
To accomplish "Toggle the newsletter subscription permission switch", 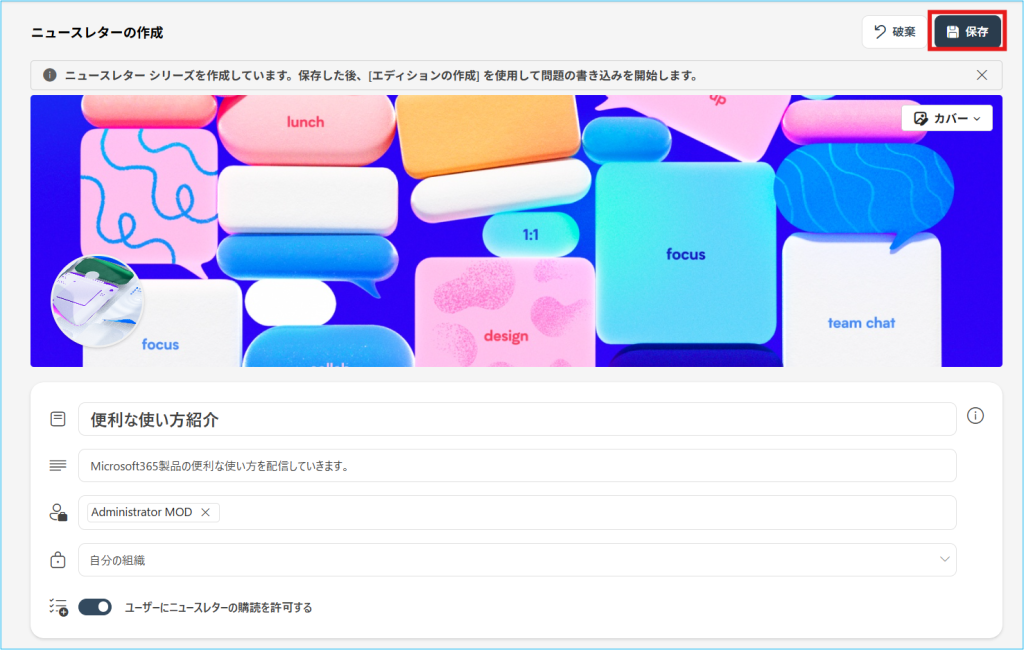I will coord(95,607).
